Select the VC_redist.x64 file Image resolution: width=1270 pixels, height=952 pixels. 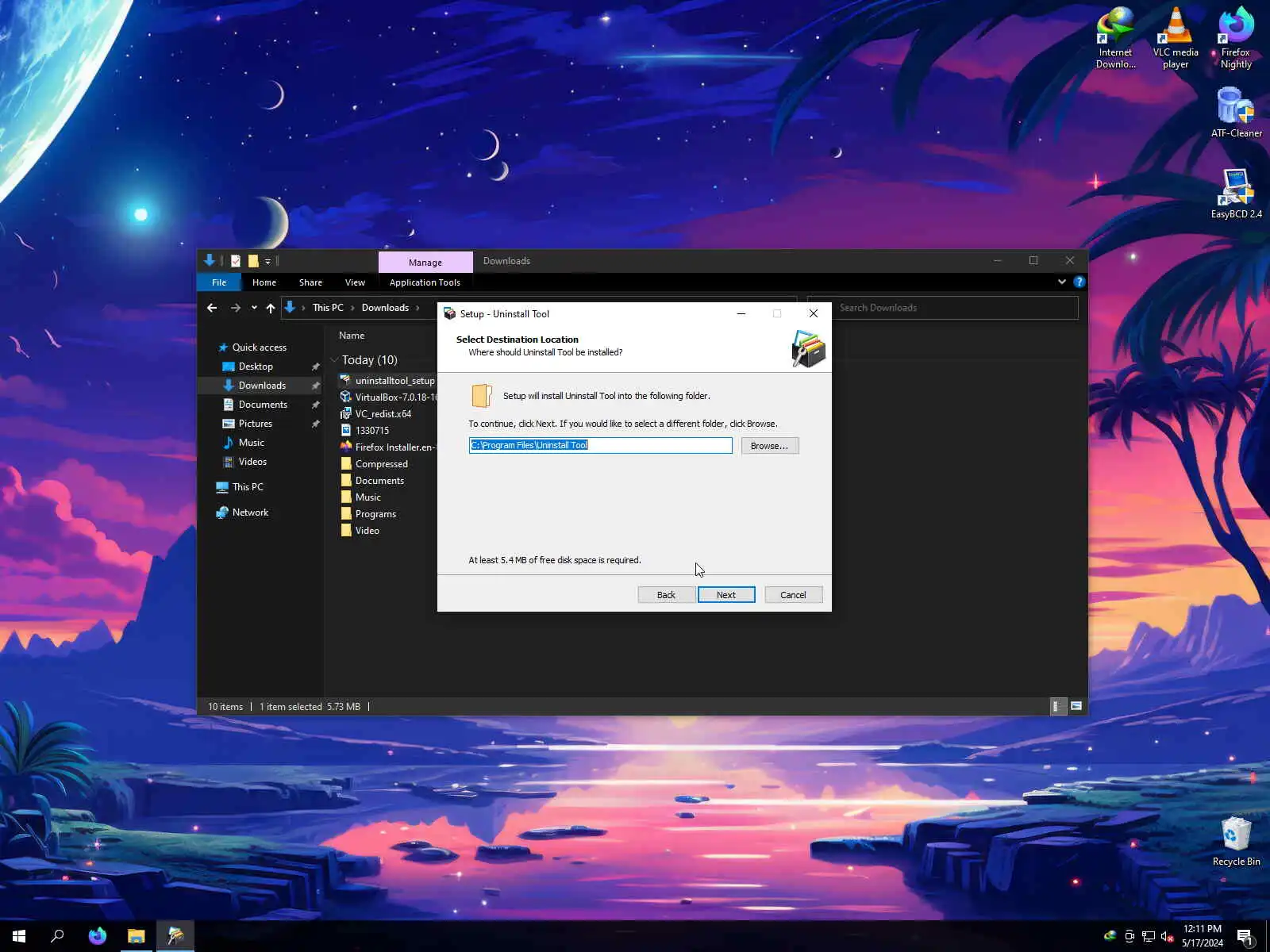coord(375,414)
